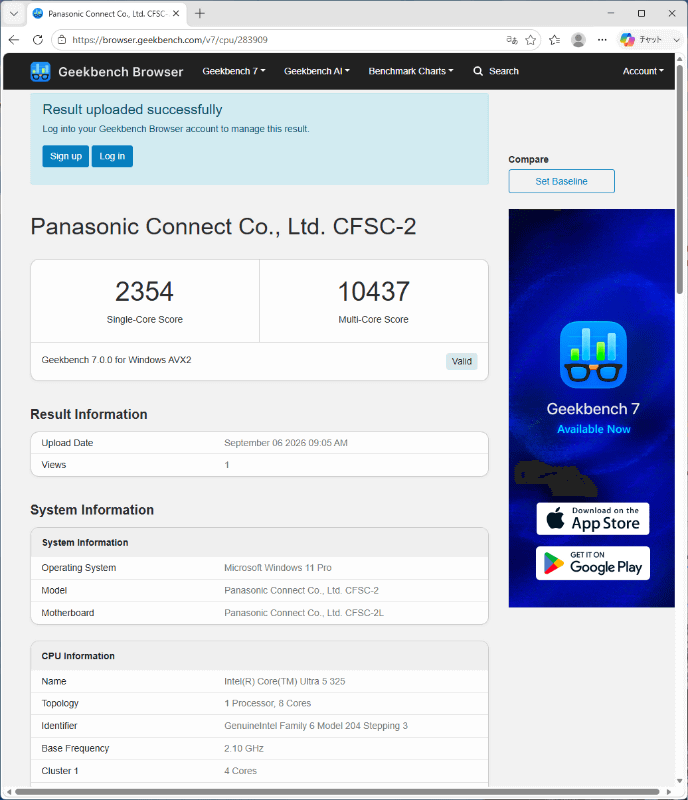Click the CPU name Intel(R) Core(TM) Ultra 5 325
The height and width of the screenshot is (800, 688).
click(x=285, y=681)
